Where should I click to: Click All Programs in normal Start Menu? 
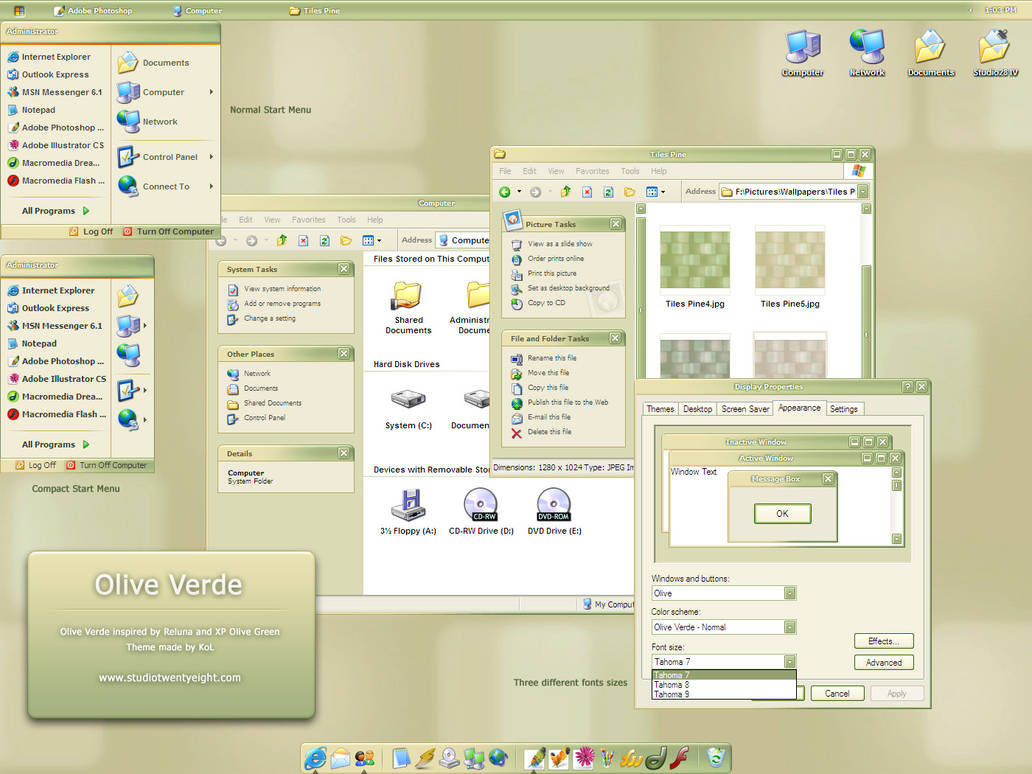coord(56,211)
